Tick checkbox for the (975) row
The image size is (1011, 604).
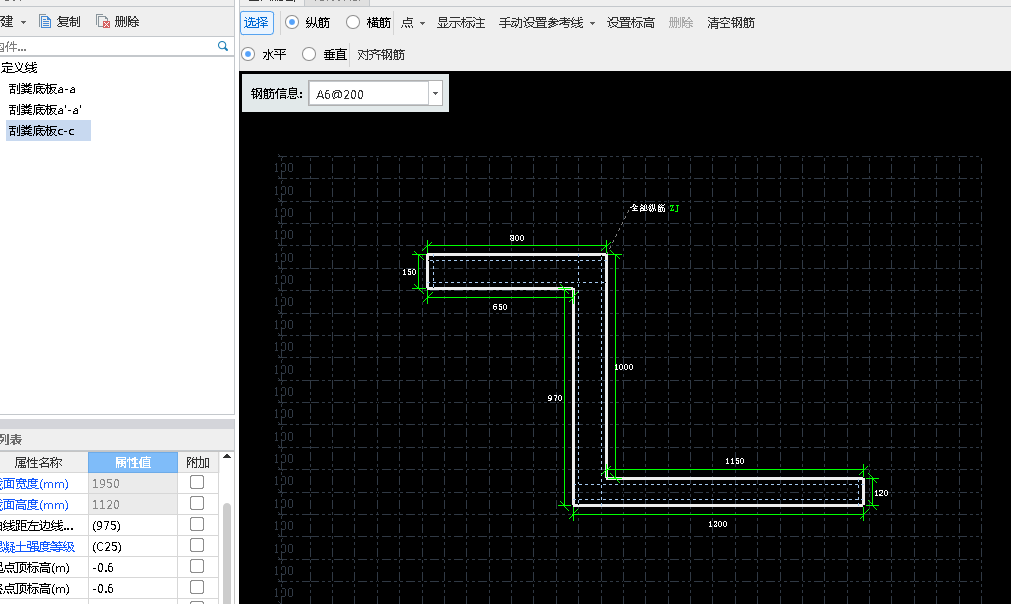click(x=197, y=524)
